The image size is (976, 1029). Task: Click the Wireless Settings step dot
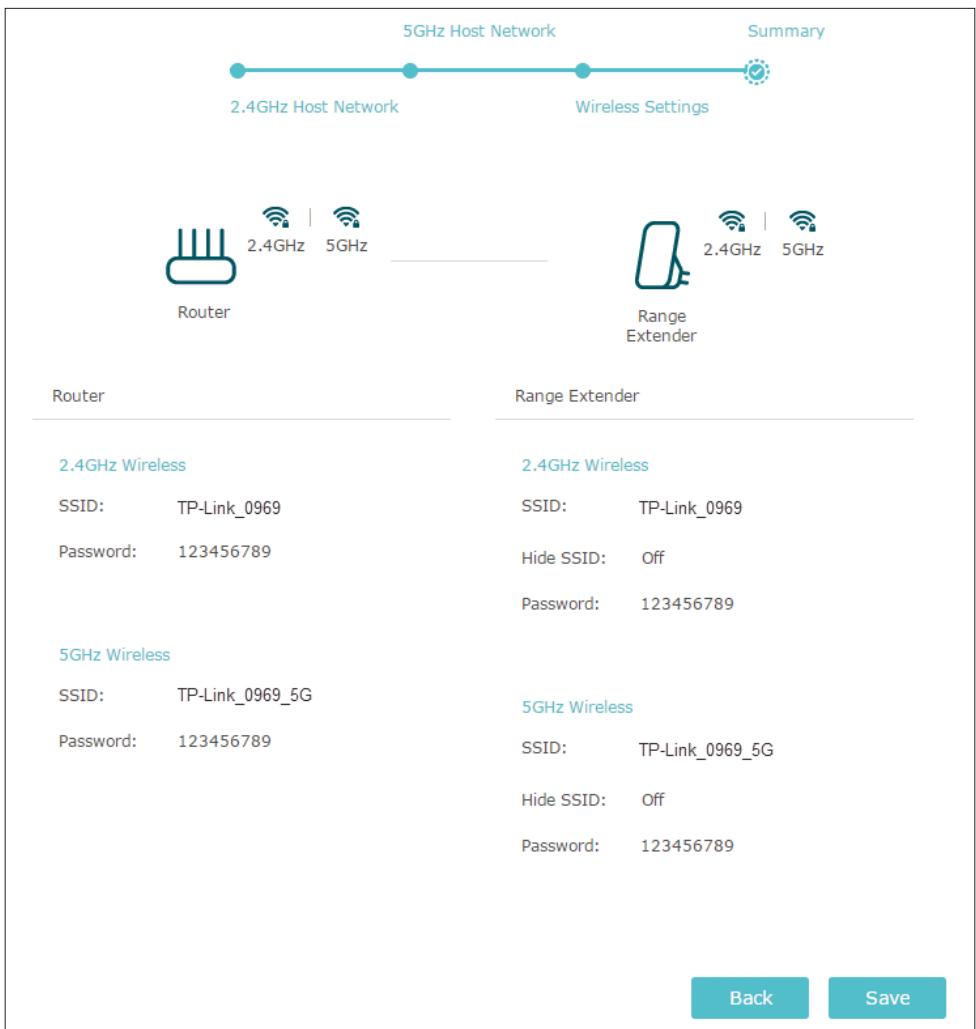(x=585, y=70)
